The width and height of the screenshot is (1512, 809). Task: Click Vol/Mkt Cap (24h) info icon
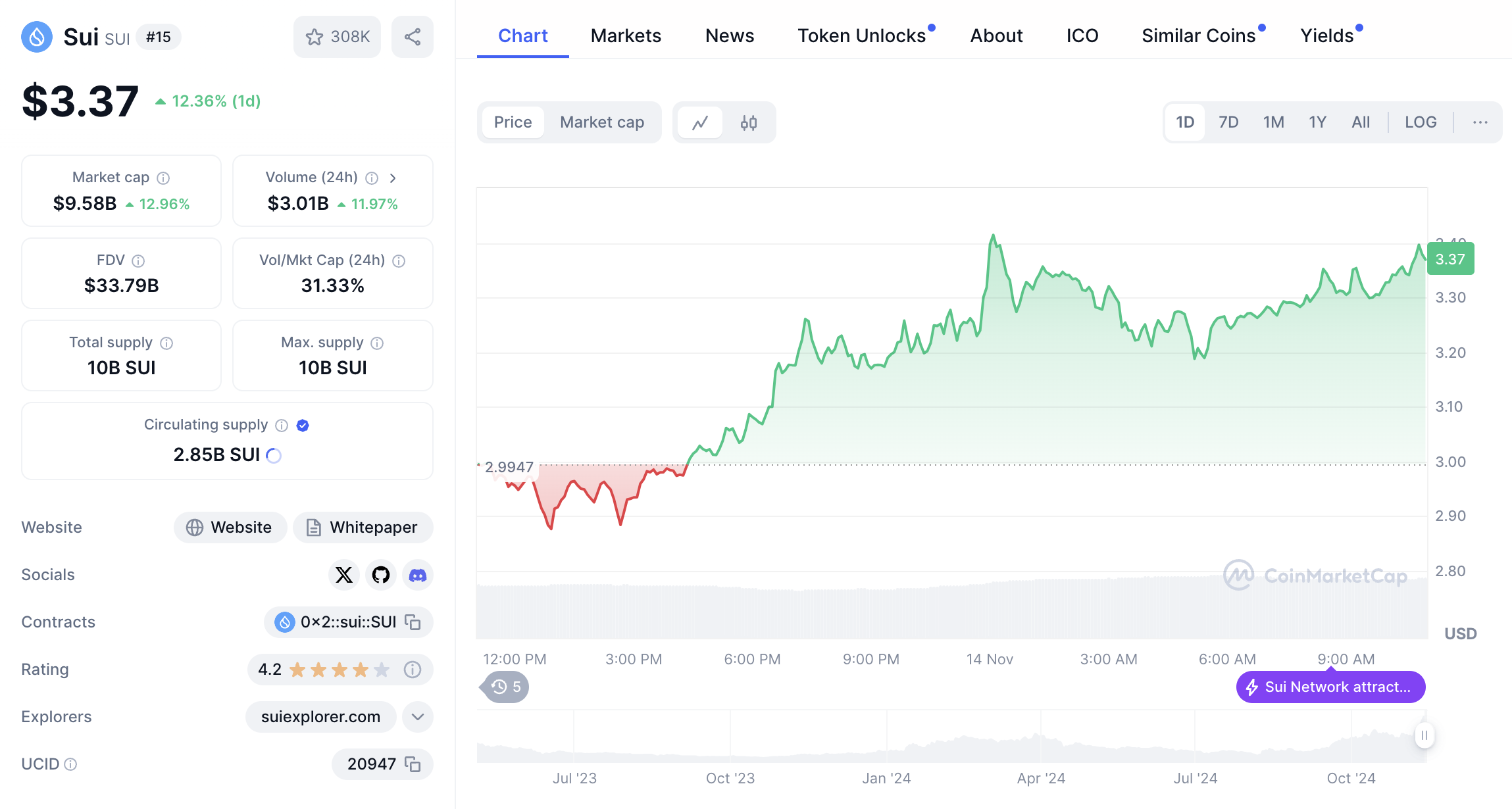(x=399, y=261)
